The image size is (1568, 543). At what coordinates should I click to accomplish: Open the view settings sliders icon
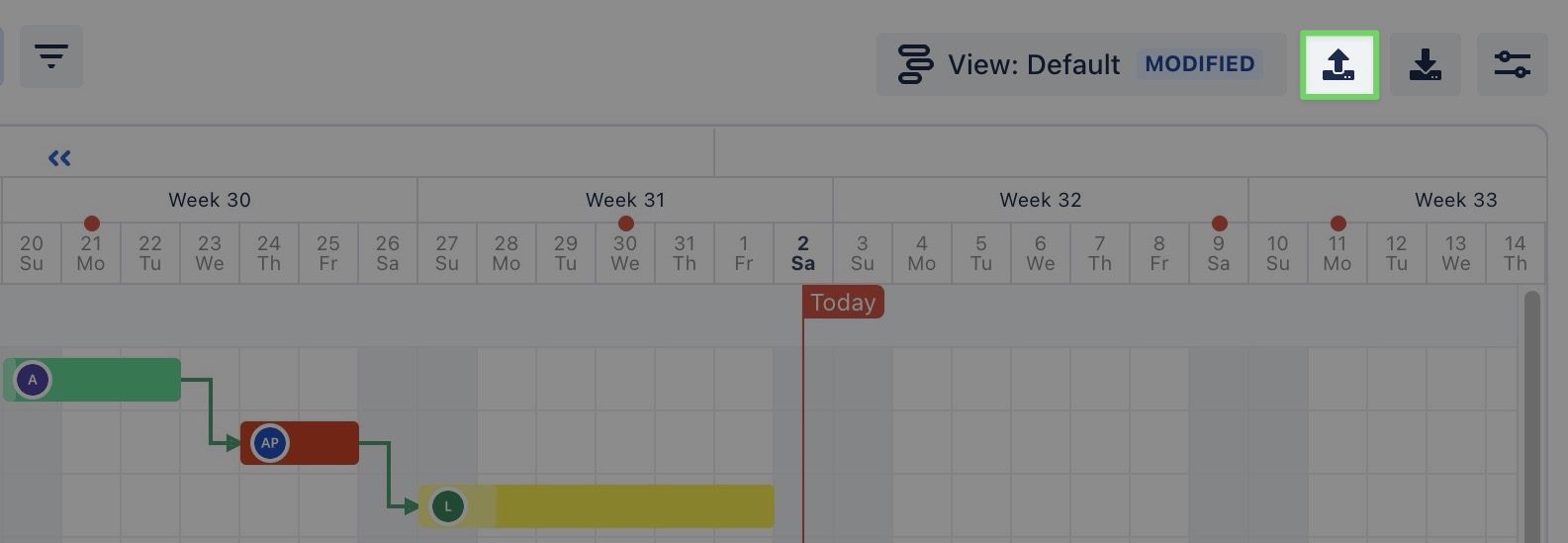tap(1513, 65)
